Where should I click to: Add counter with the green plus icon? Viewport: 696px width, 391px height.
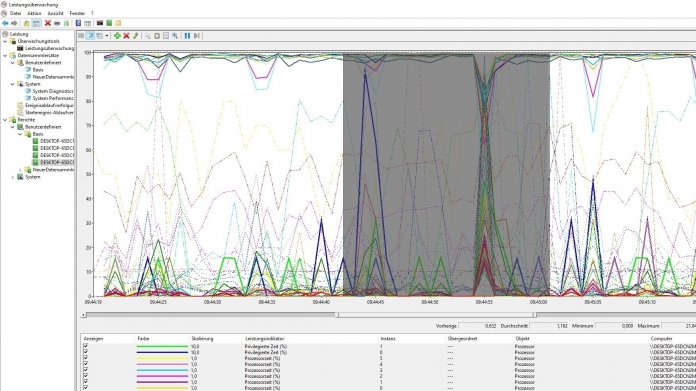(117, 36)
